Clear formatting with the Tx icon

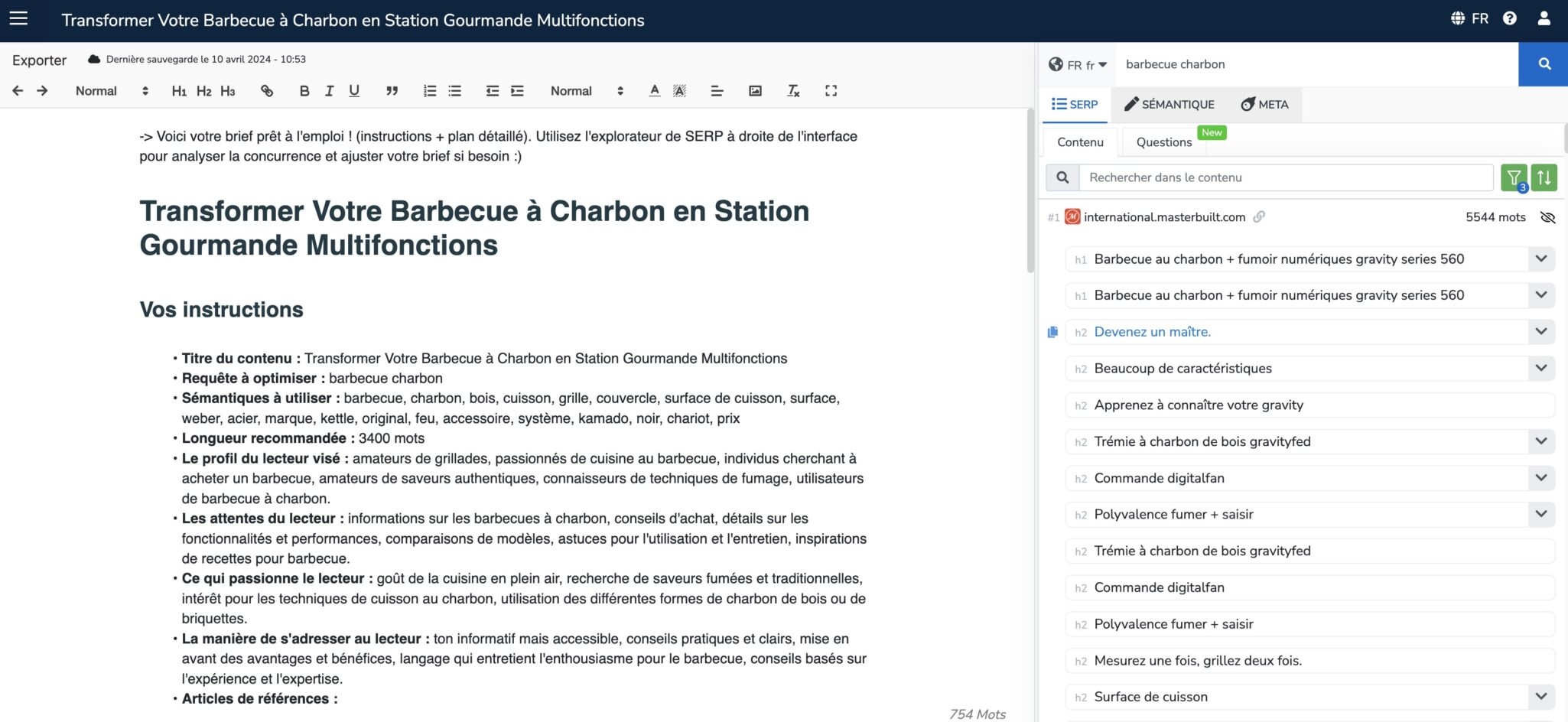[x=793, y=91]
